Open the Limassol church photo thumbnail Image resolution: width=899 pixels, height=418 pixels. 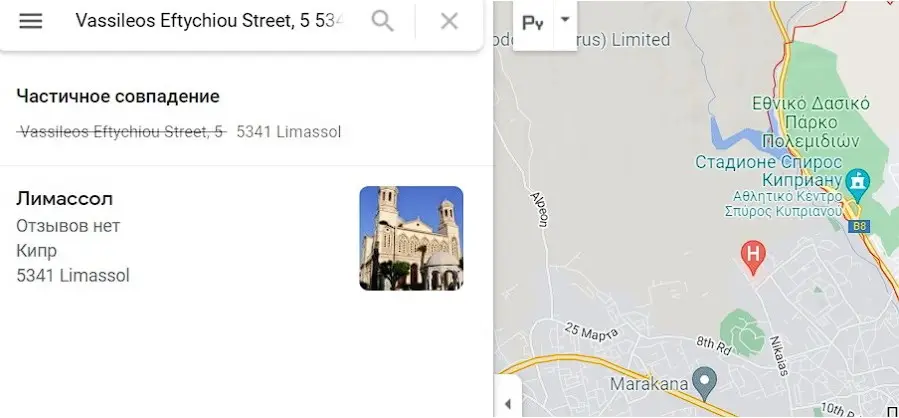[x=411, y=238]
